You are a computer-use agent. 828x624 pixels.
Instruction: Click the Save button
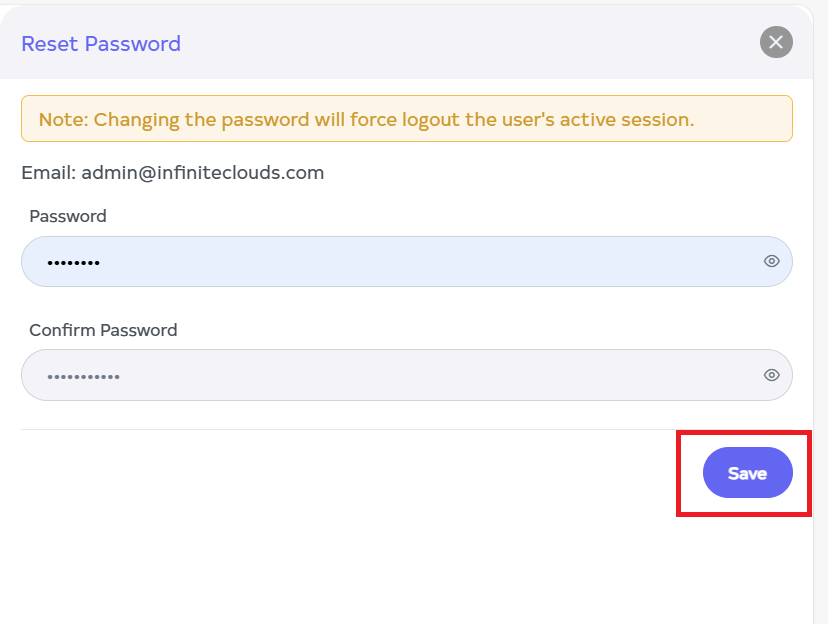747,473
